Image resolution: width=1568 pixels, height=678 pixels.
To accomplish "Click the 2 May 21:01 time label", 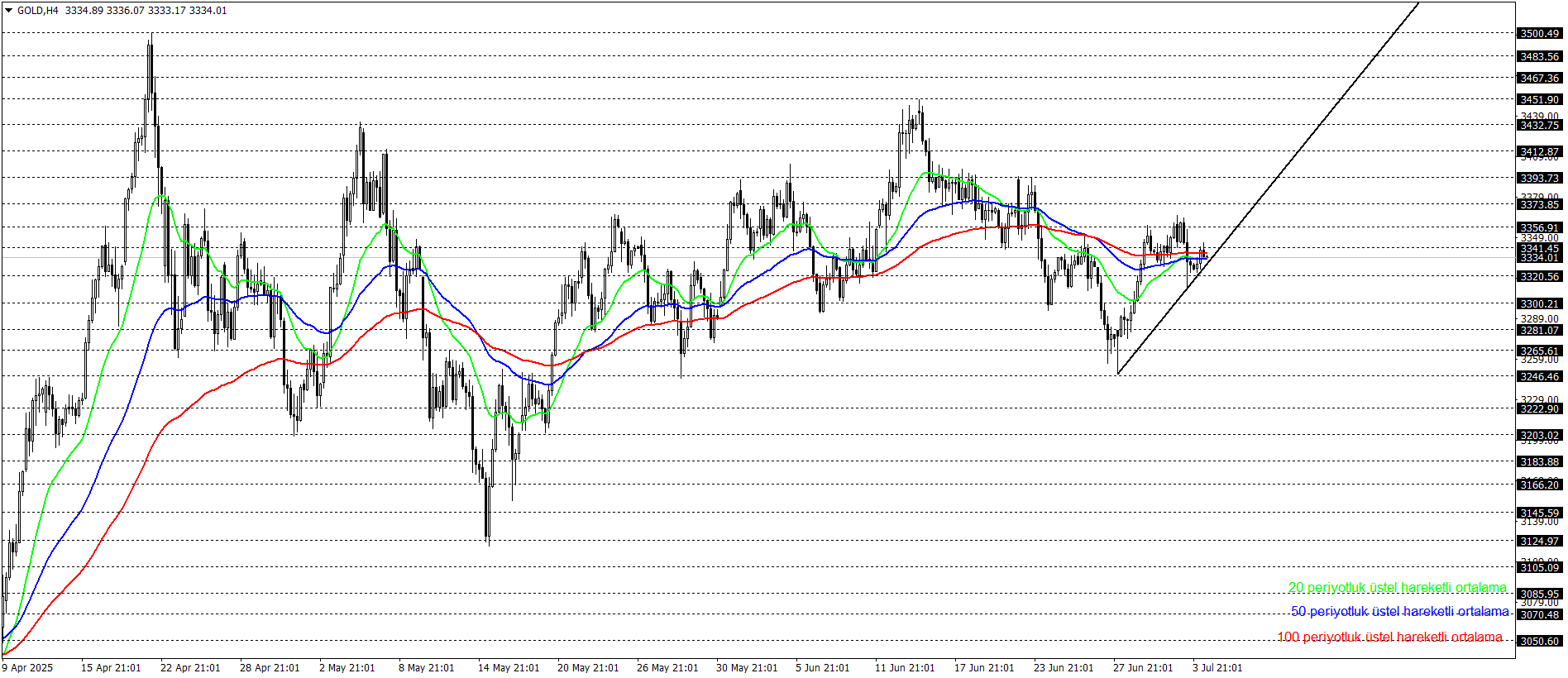I will click(347, 668).
